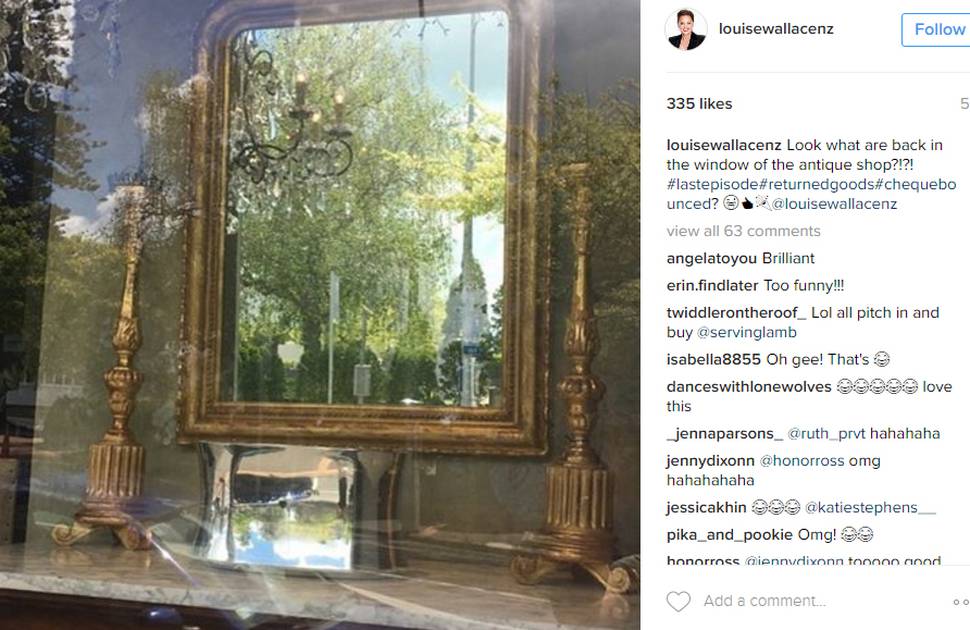Click the @katiestephens__ mention

point(870,508)
